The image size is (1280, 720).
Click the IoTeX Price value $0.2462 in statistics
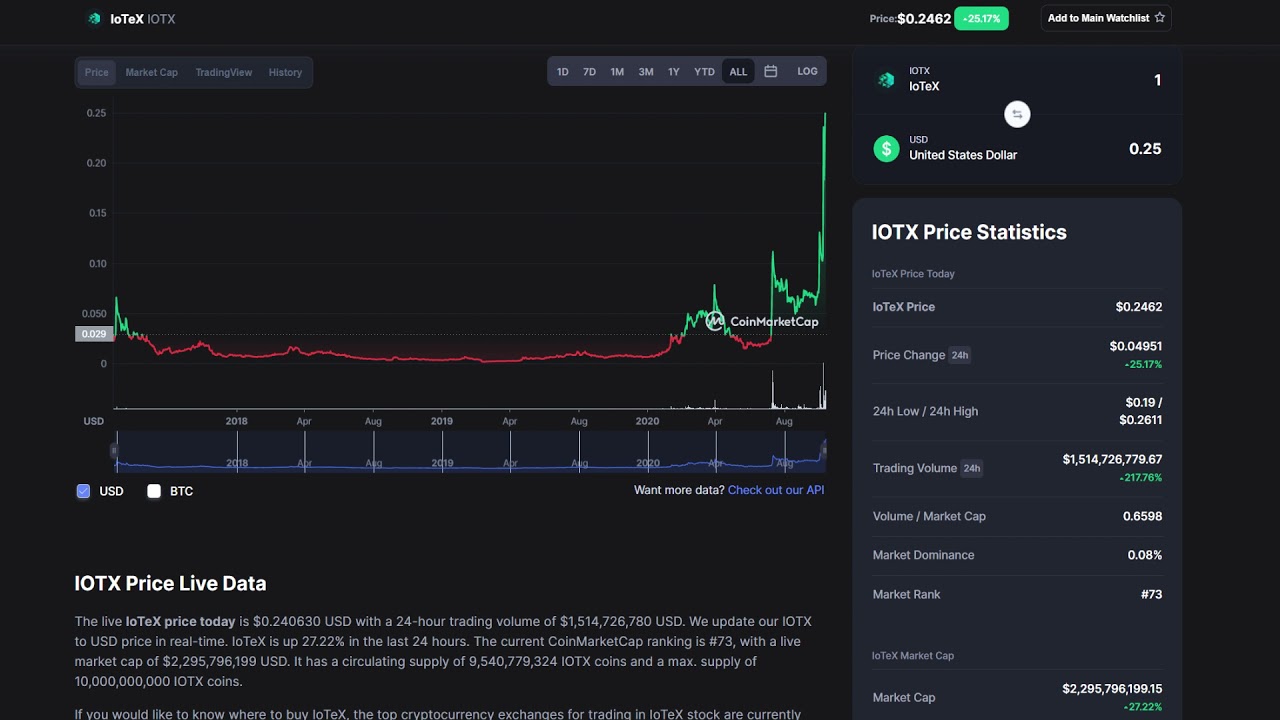pos(1139,307)
